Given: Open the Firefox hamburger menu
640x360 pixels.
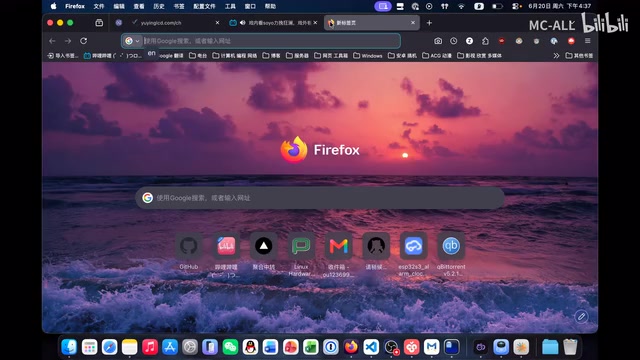Looking at the screenshot, I should 588,41.
